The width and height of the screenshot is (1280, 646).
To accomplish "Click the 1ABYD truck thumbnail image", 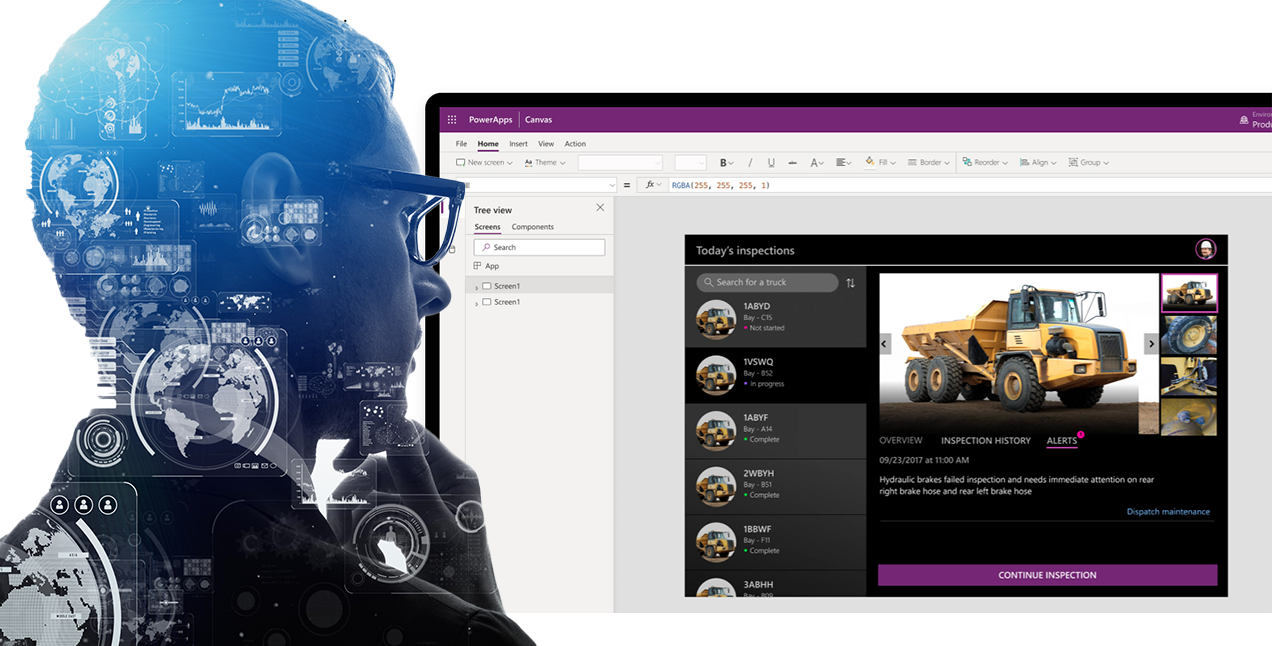I will [x=716, y=319].
